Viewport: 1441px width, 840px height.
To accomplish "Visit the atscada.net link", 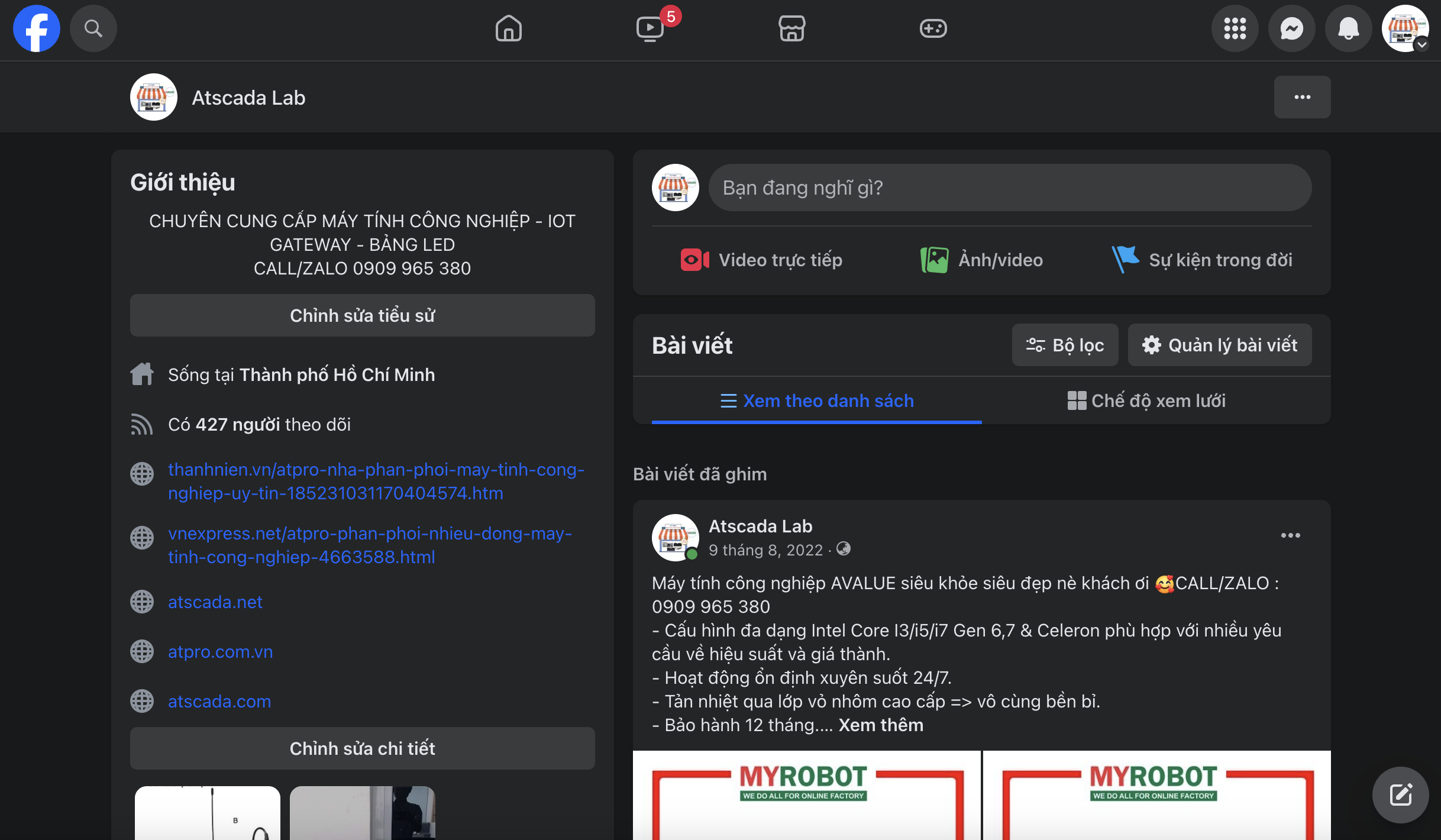I will (x=215, y=602).
